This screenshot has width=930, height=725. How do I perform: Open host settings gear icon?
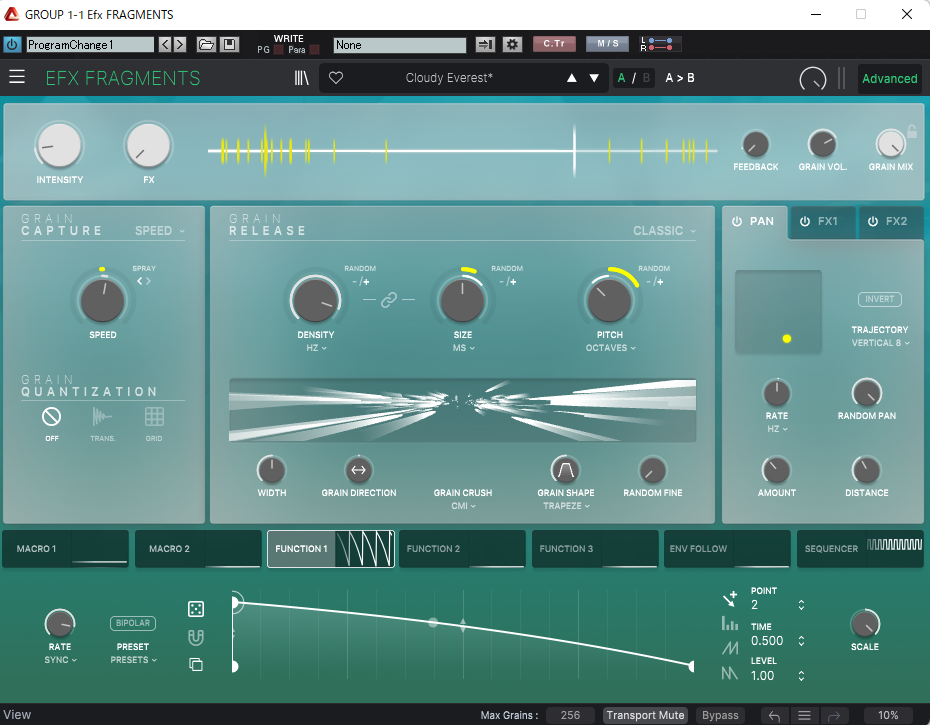(x=512, y=44)
